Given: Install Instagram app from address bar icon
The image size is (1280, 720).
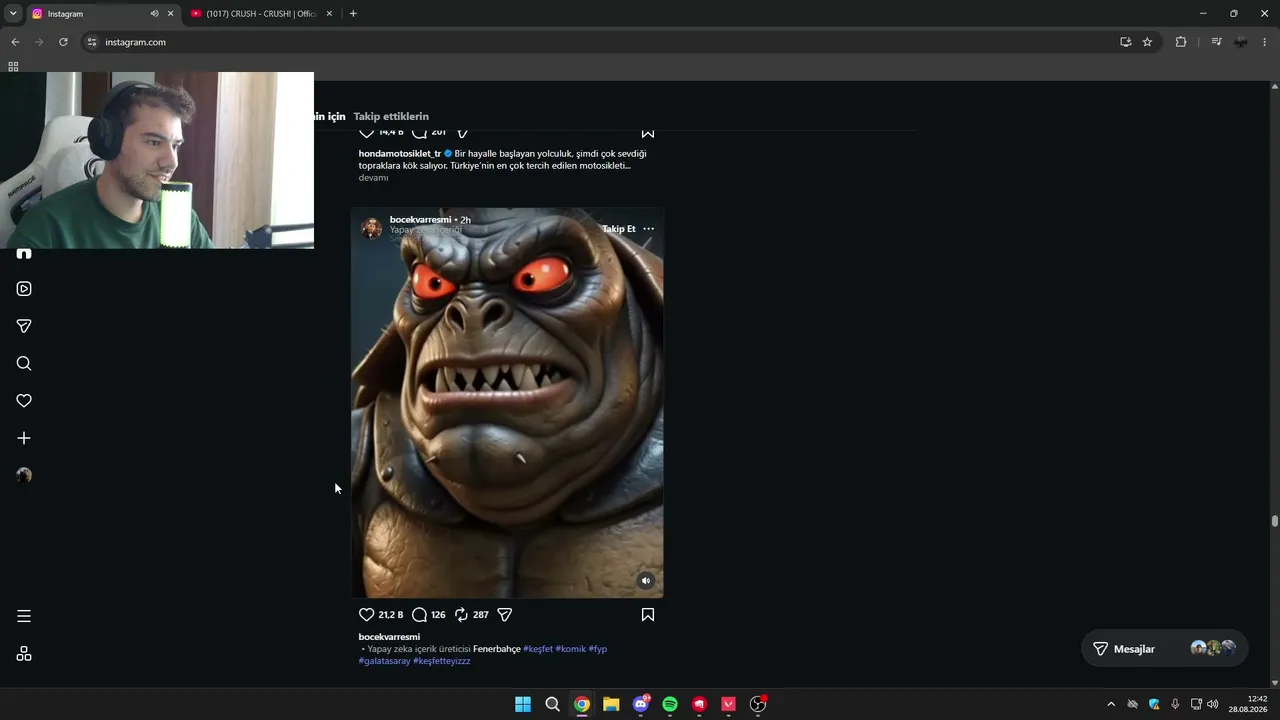Looking at the screenshot, I should pos(1126,42).
